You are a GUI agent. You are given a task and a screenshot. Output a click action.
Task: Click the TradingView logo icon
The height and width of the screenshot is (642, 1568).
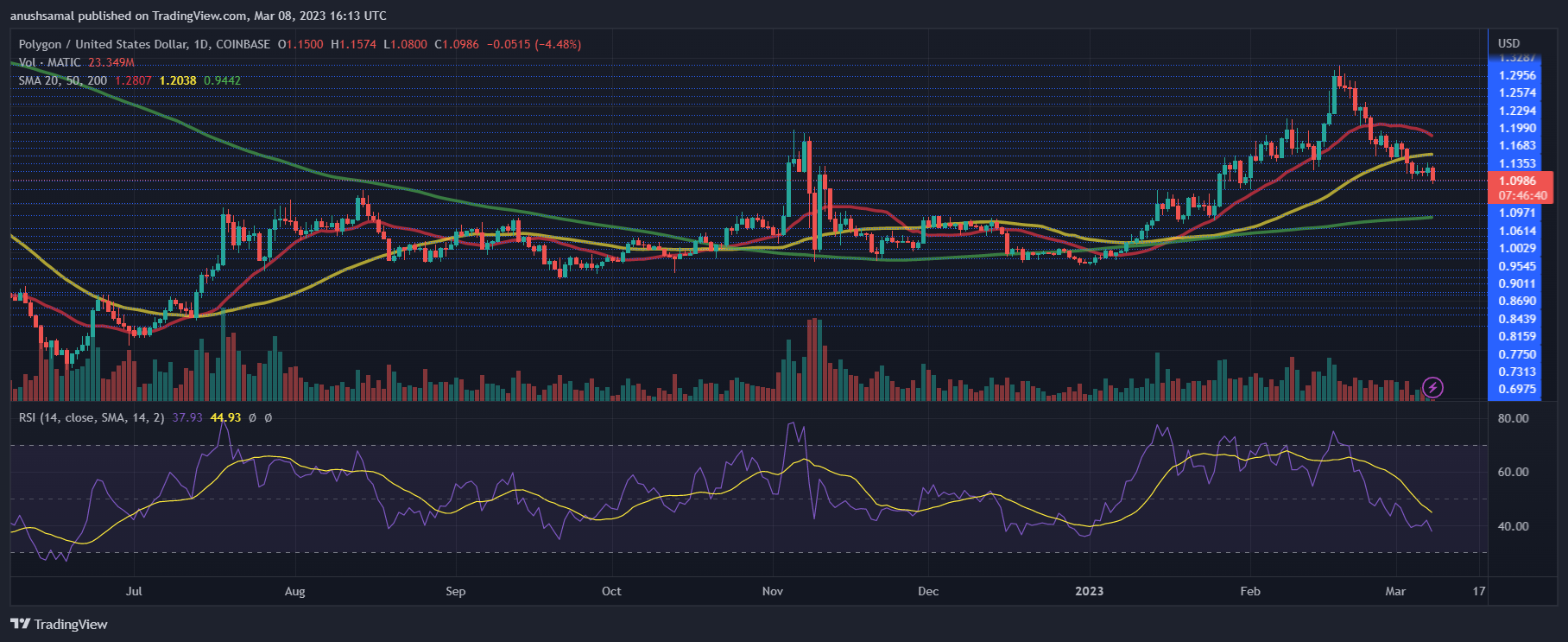point(20,624)
